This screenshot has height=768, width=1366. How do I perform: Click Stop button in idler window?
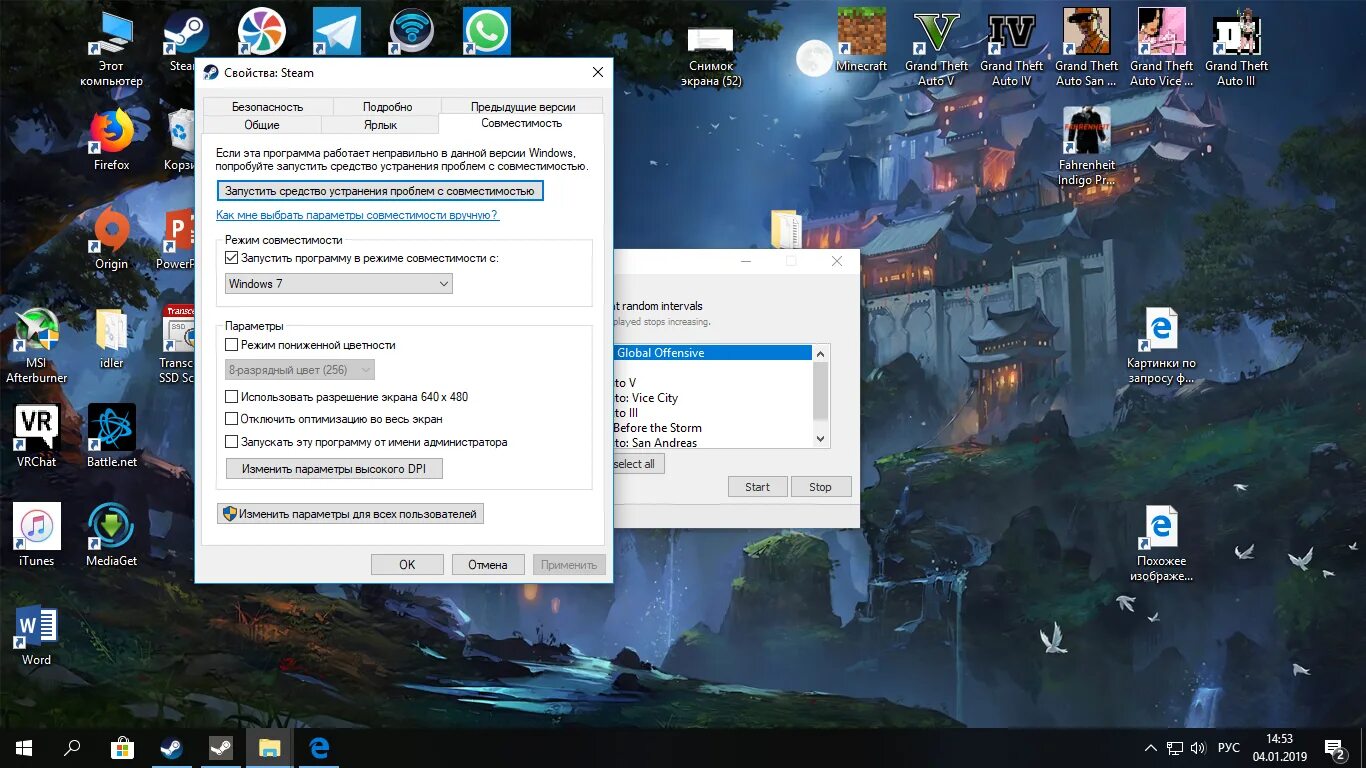pyautogui.click(x=820, y=487)
